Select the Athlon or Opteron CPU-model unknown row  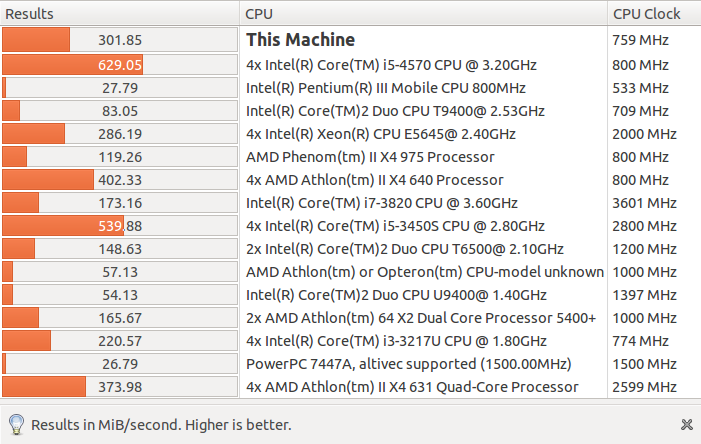pyautogui.click(x=350, y=272)
